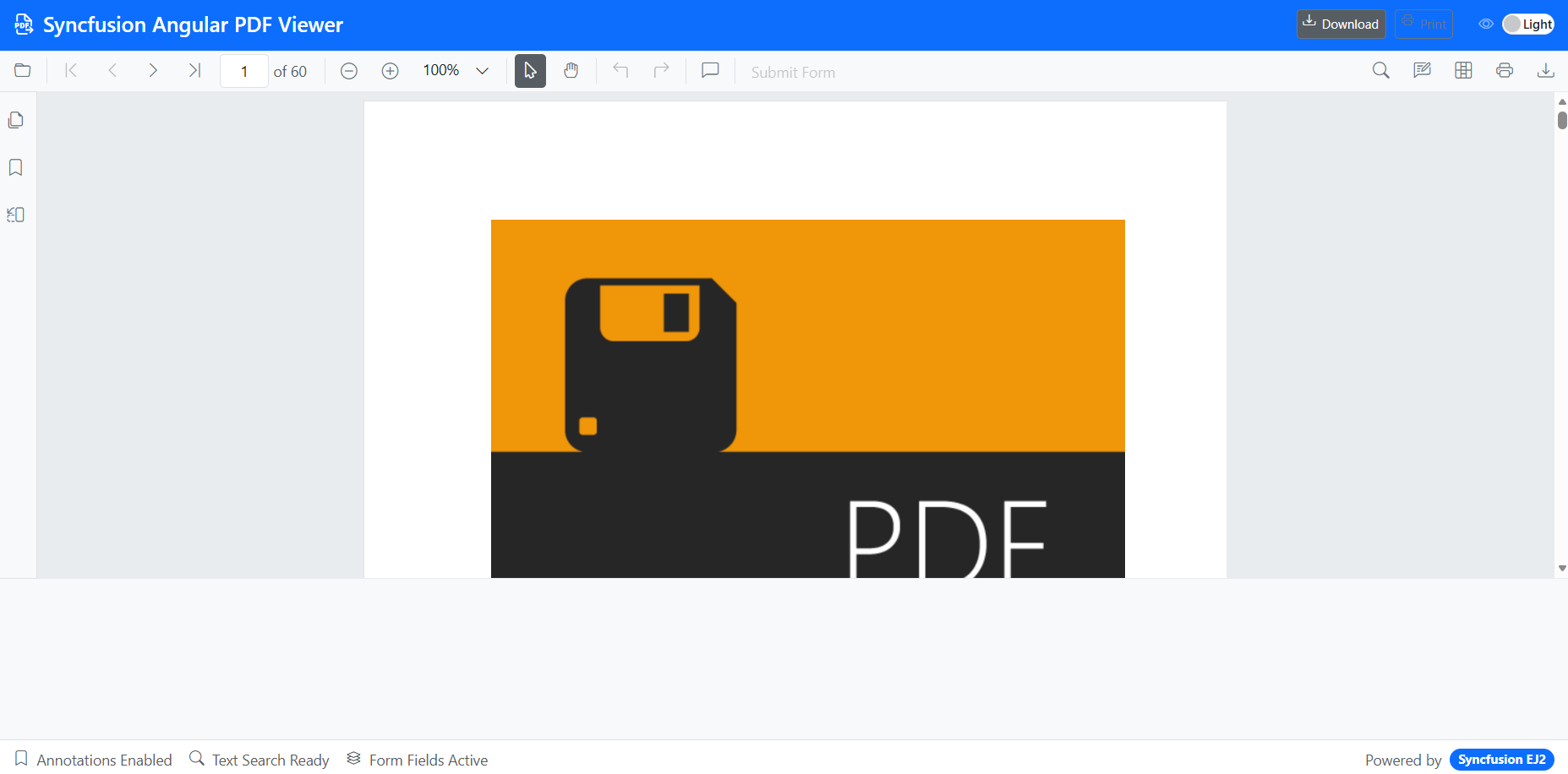The image size is (1568, 774).
Task: Click the Form Fields Active status text
Action: 429,760
